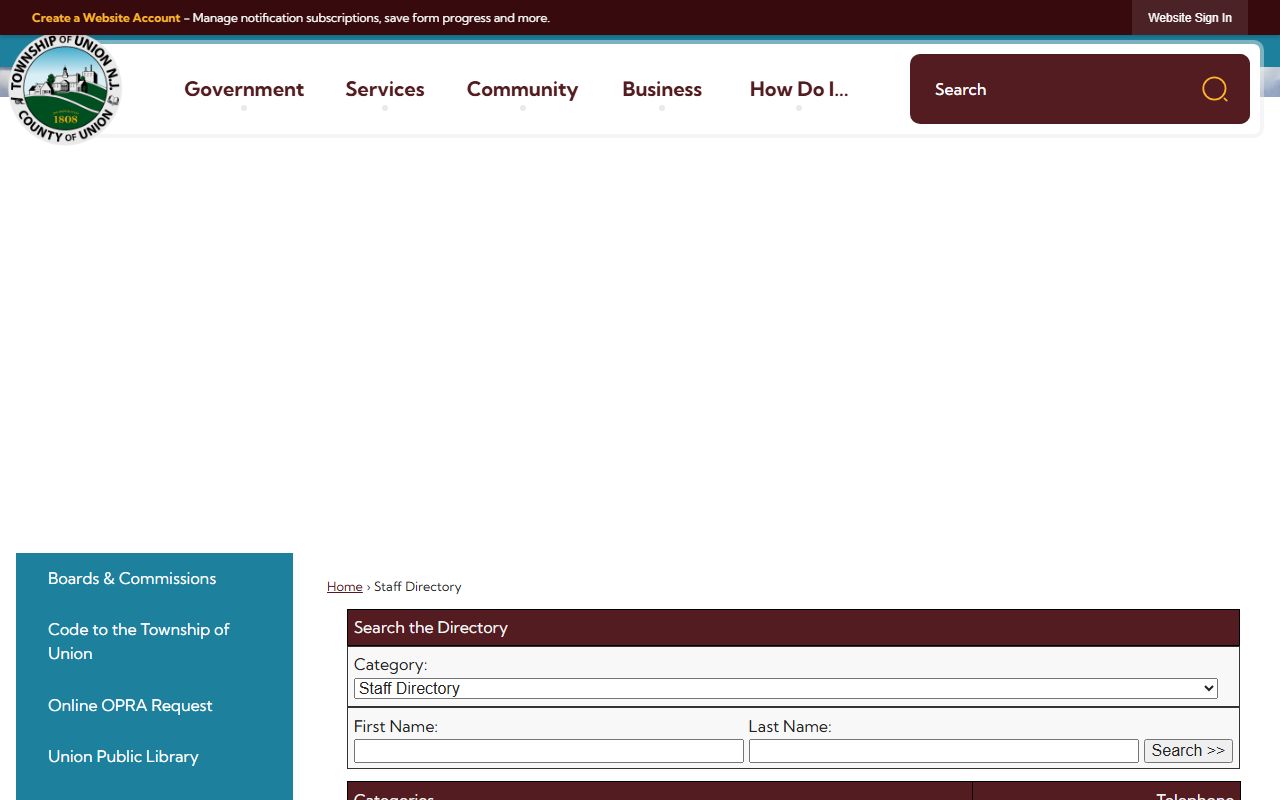The width and height of the screenshot is (1280, 800).
Task: Click the Search the Directory heading
Action: coord(431,628)
